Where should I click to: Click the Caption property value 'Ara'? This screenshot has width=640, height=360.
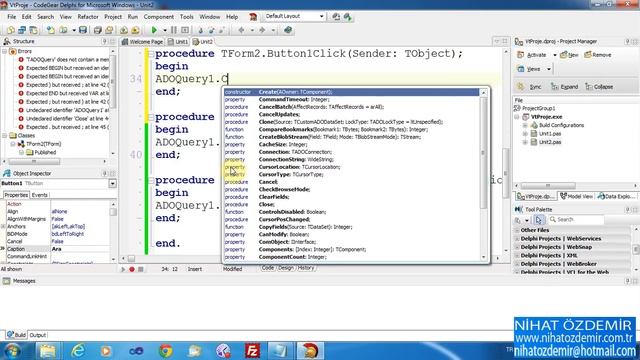pos(80,249)
